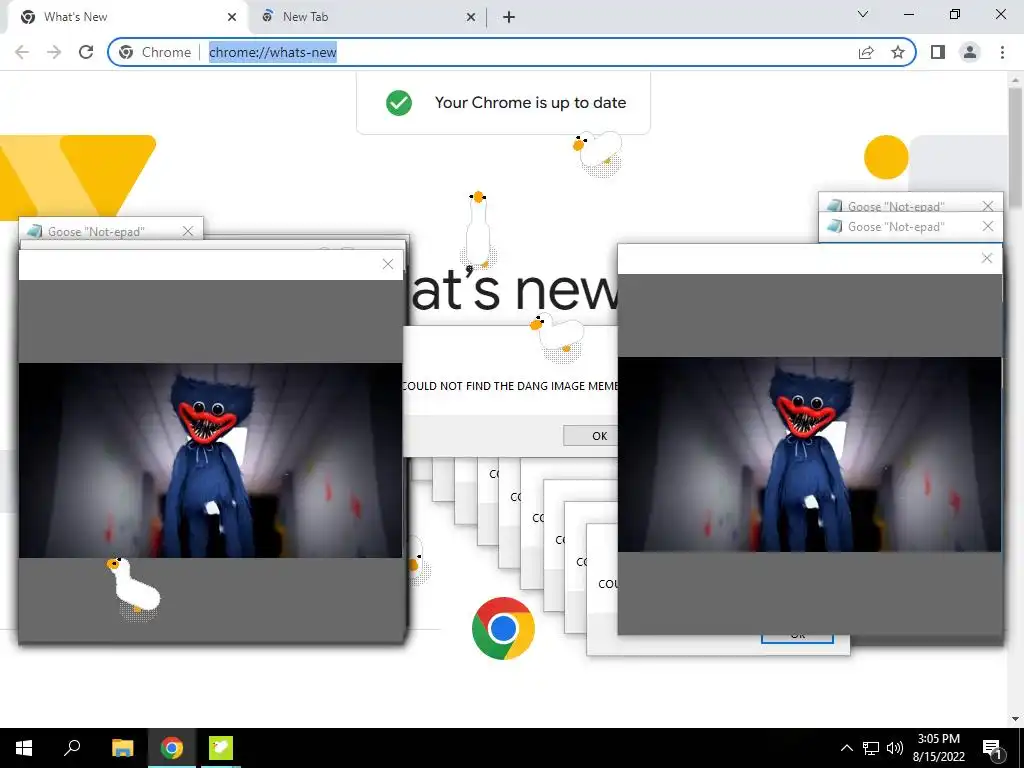Open the volume tray icon

pos(895,748)
